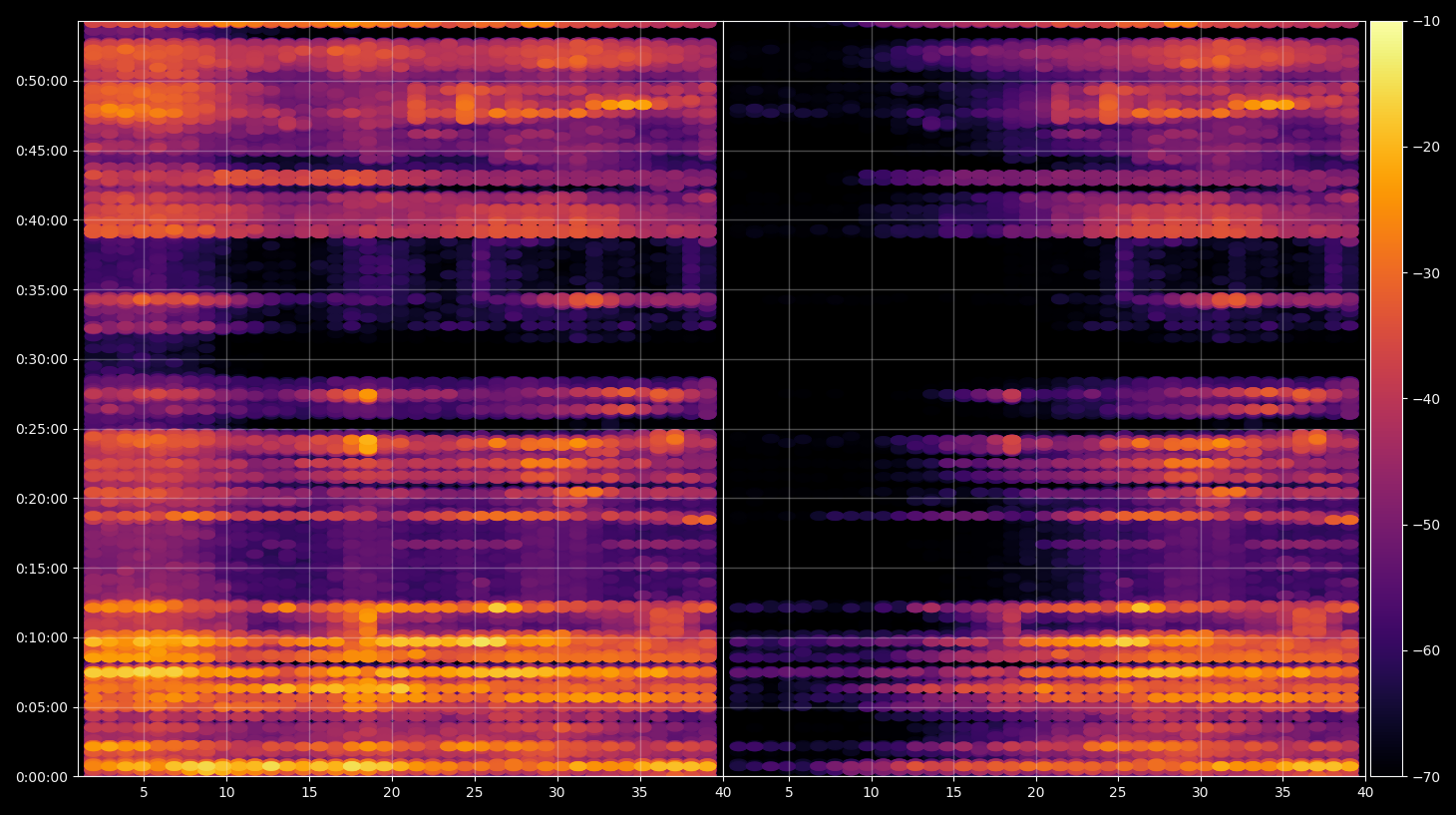
Task: Click the −70 colorbar scale label
Action: [x=1426, y=776]
